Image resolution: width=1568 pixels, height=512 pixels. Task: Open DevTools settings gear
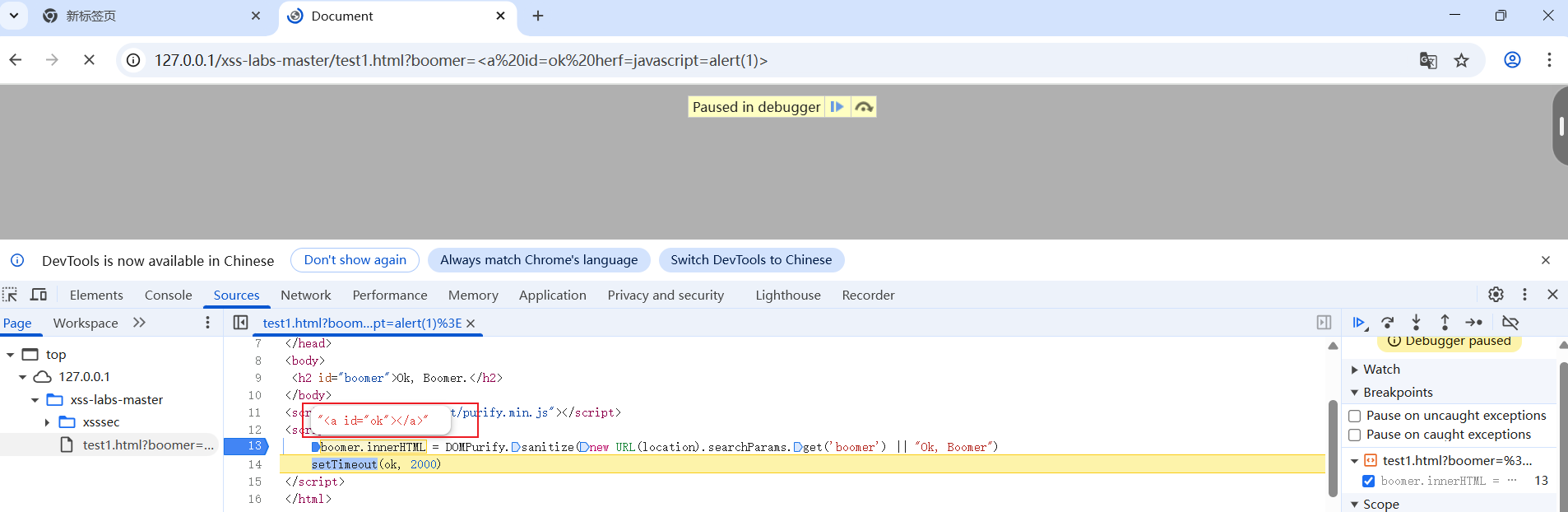coord(1496,295)
